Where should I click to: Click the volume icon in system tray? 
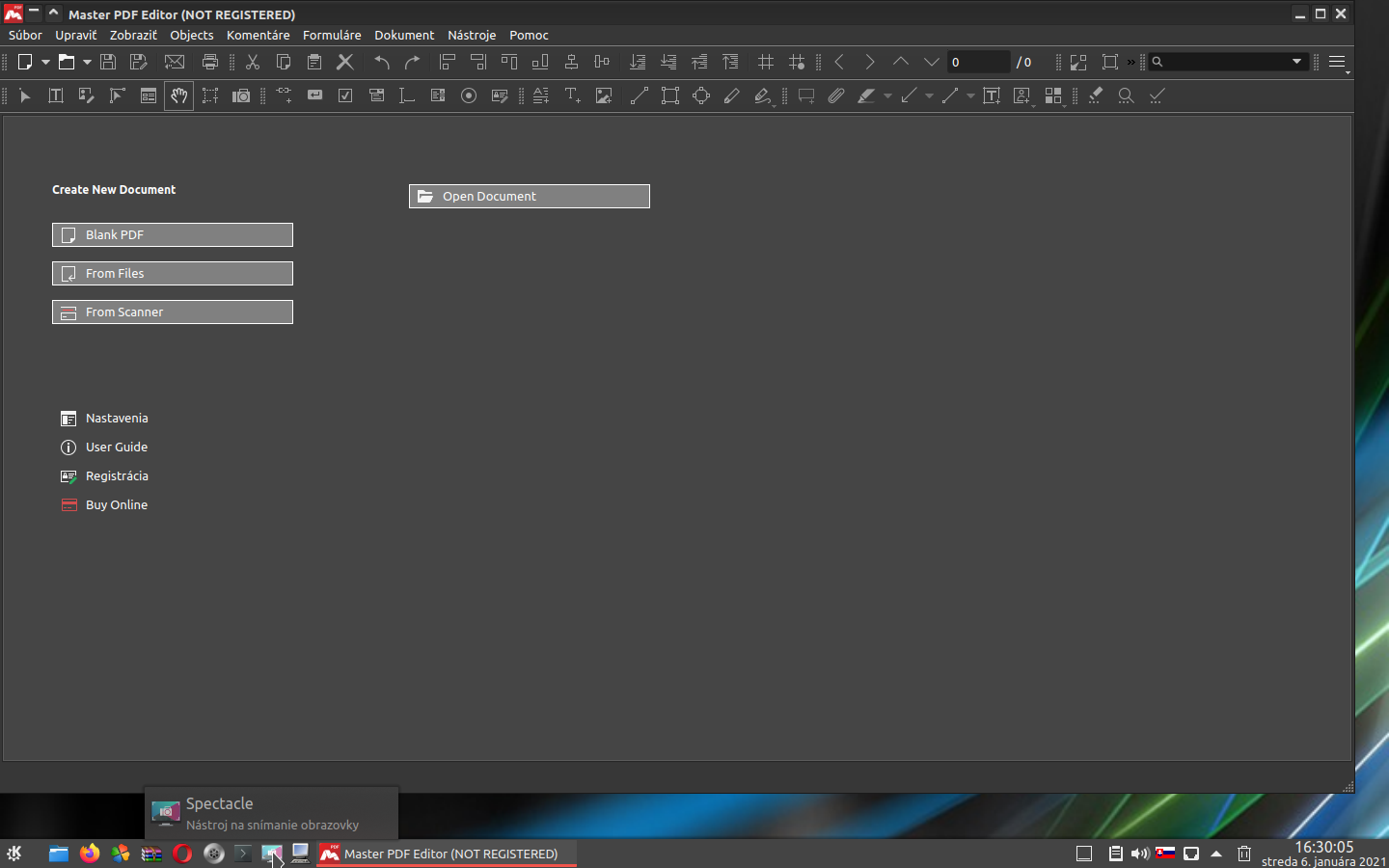click(1140, 854)
